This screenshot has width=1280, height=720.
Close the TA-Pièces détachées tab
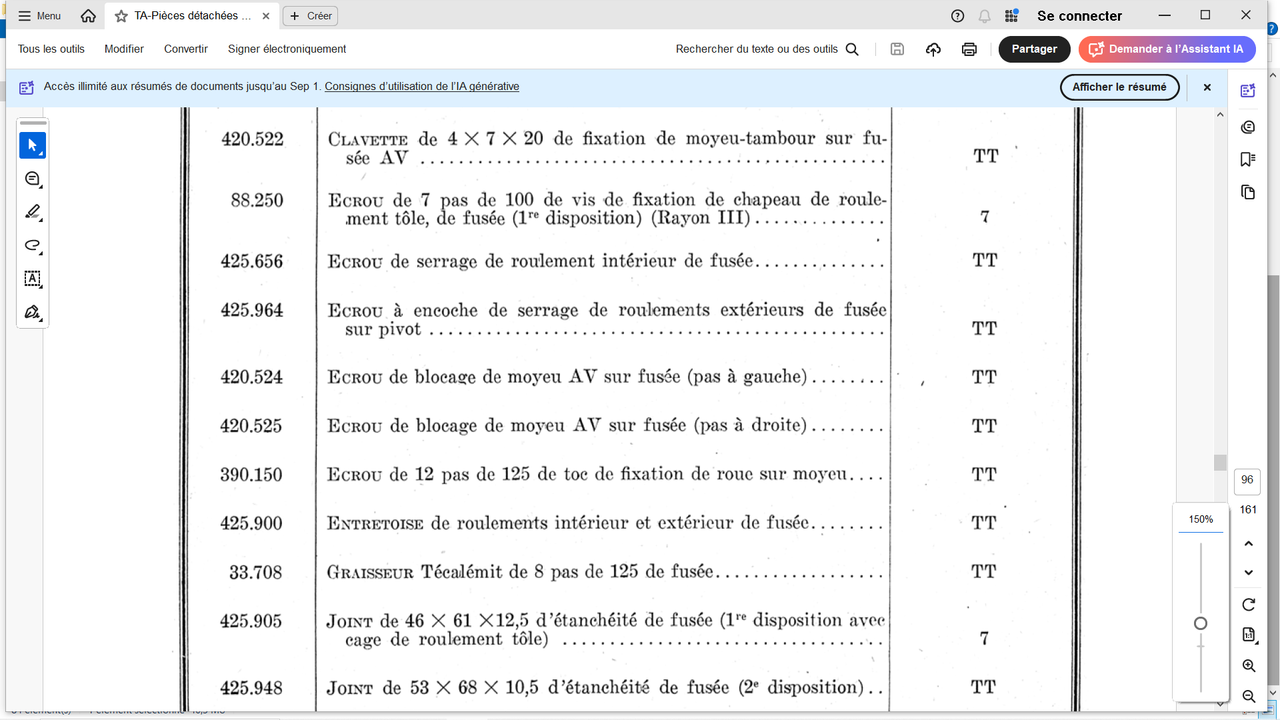point(266,16)
